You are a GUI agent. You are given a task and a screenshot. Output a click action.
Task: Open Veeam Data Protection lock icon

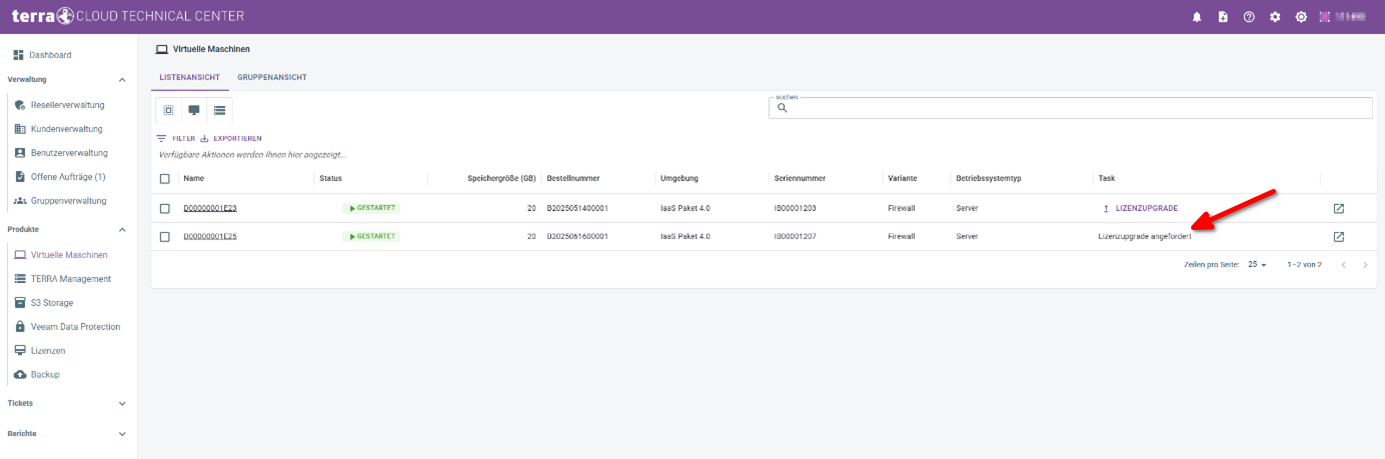20,327
